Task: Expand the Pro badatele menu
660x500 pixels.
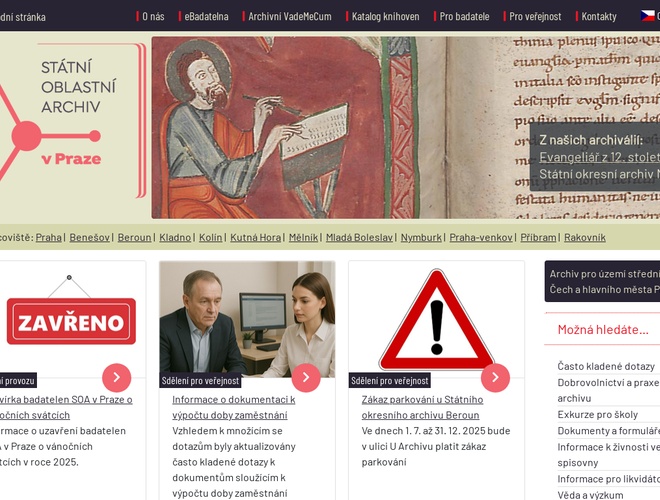Action: tap(464, 17)
